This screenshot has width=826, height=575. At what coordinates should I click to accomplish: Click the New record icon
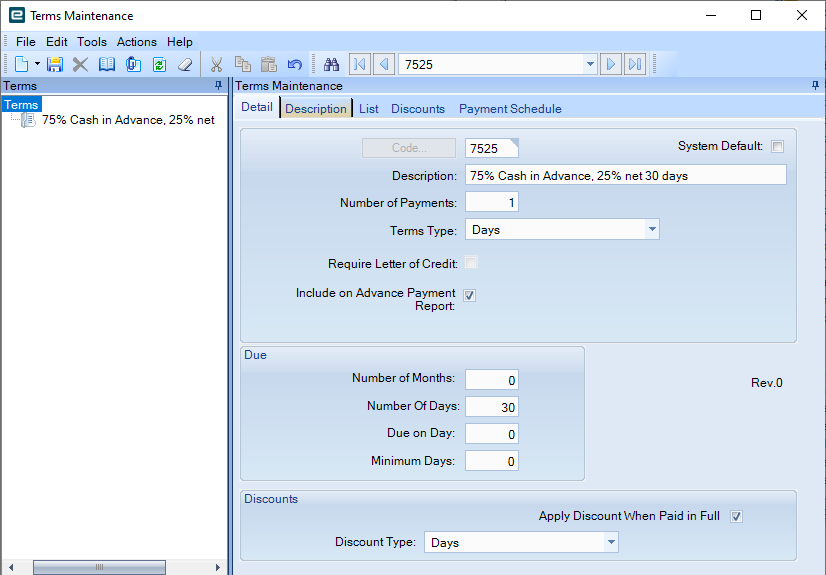21,64
